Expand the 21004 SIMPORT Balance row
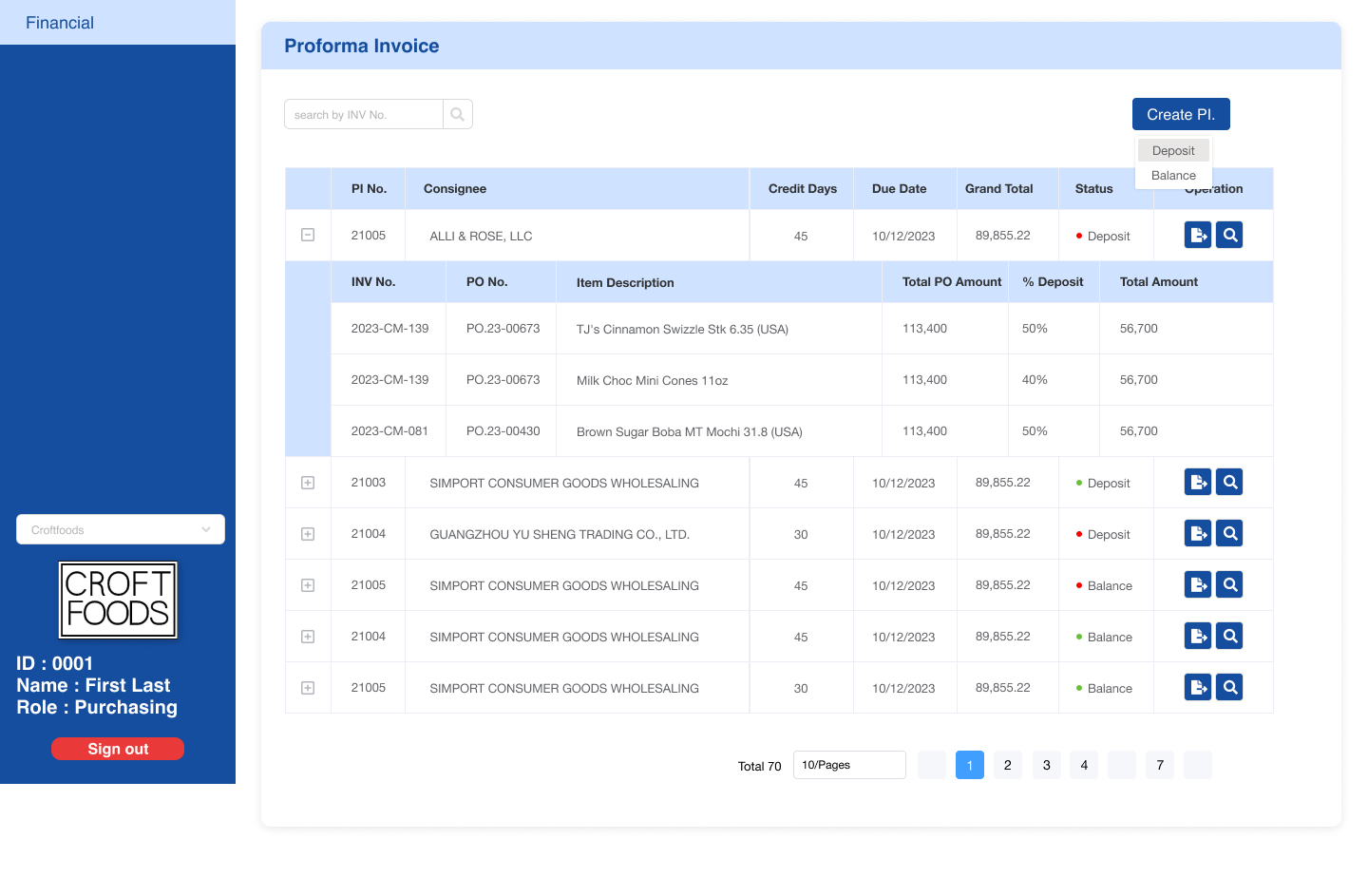1368x896 pixels. [x=308, y=637]
